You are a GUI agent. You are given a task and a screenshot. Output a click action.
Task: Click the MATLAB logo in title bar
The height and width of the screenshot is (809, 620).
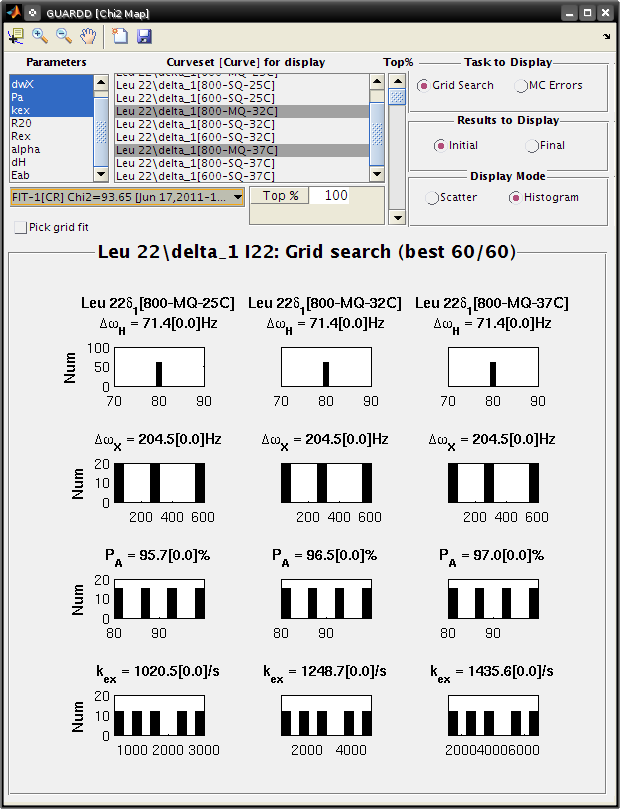tap(13, 12)
